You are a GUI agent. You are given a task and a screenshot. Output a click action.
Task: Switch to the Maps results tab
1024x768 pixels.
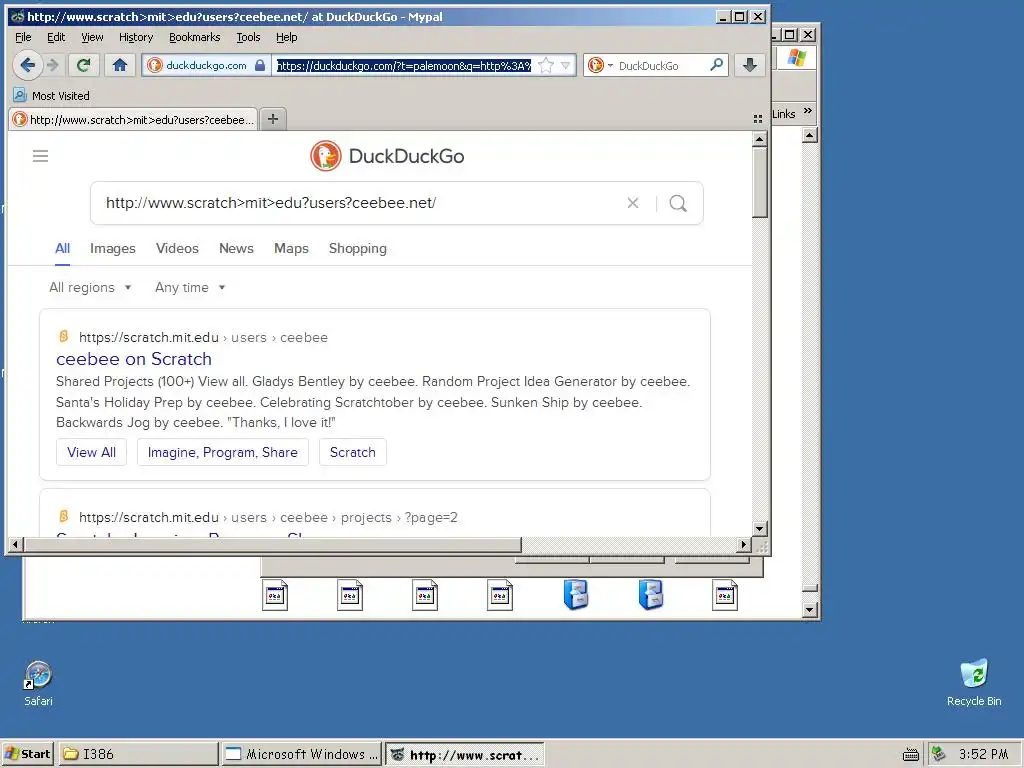click(x=291, y=248)
